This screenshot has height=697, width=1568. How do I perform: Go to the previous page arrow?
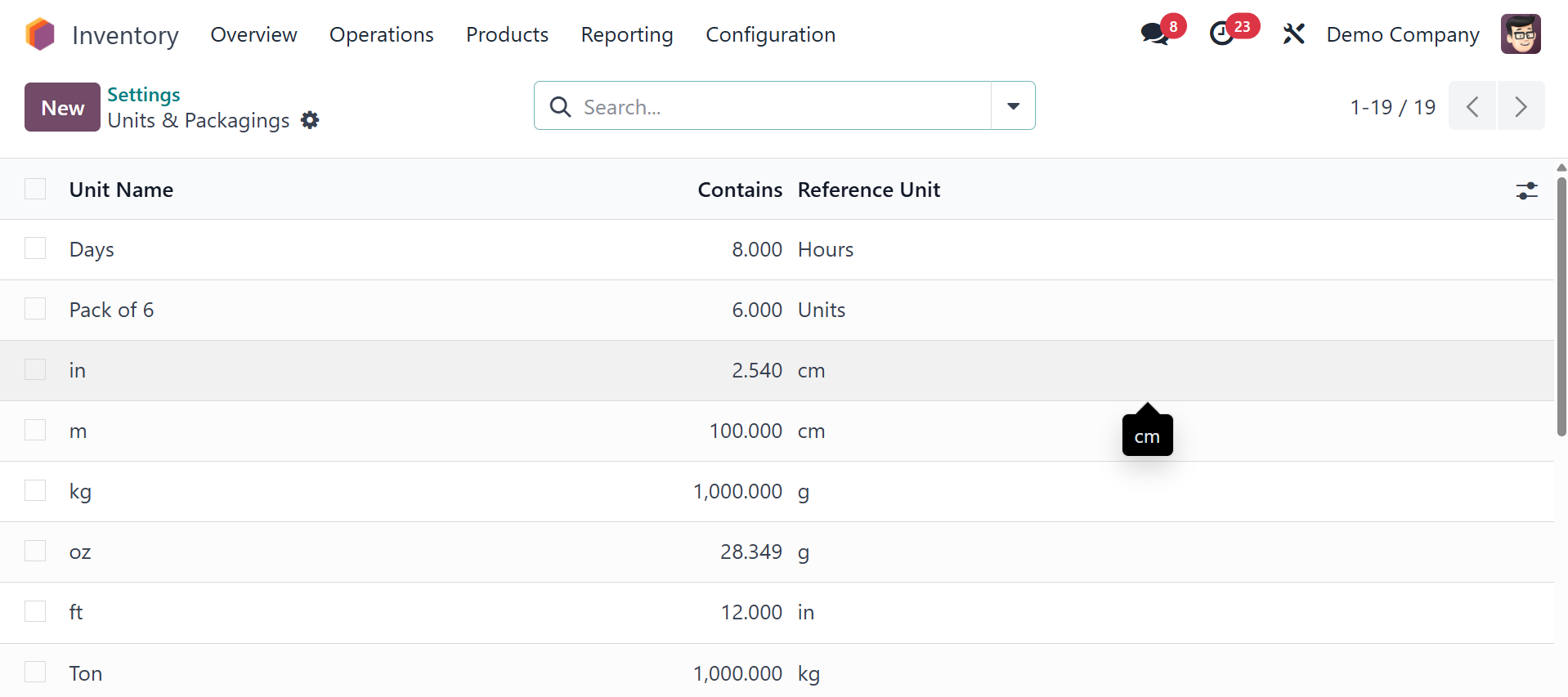(1472, 106)
